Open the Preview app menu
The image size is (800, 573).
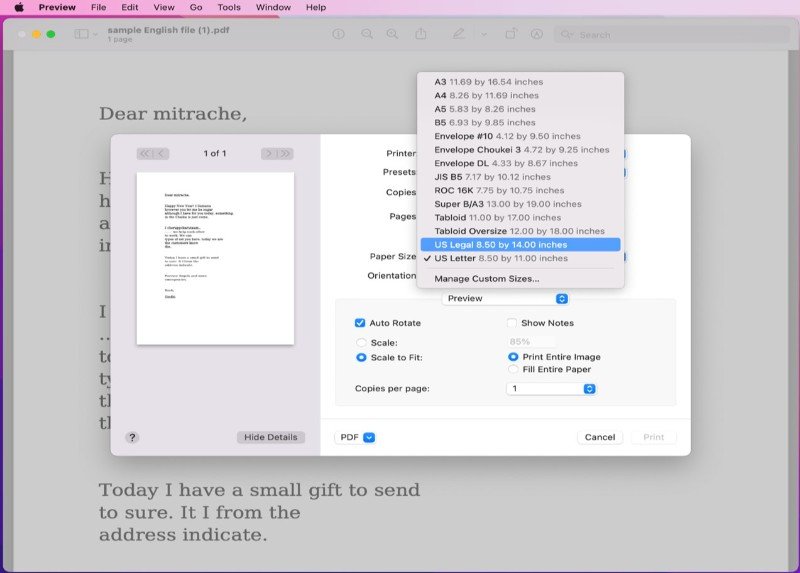click(57, 7)
